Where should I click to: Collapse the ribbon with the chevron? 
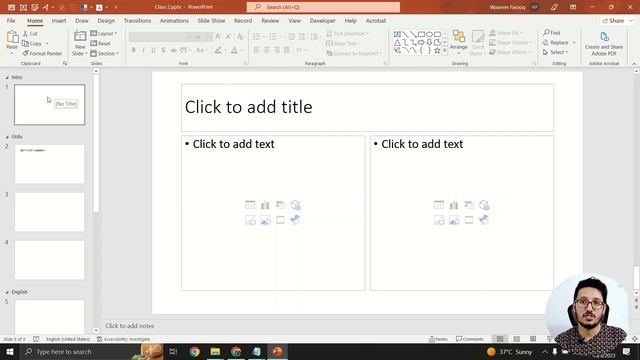(634, 64)
